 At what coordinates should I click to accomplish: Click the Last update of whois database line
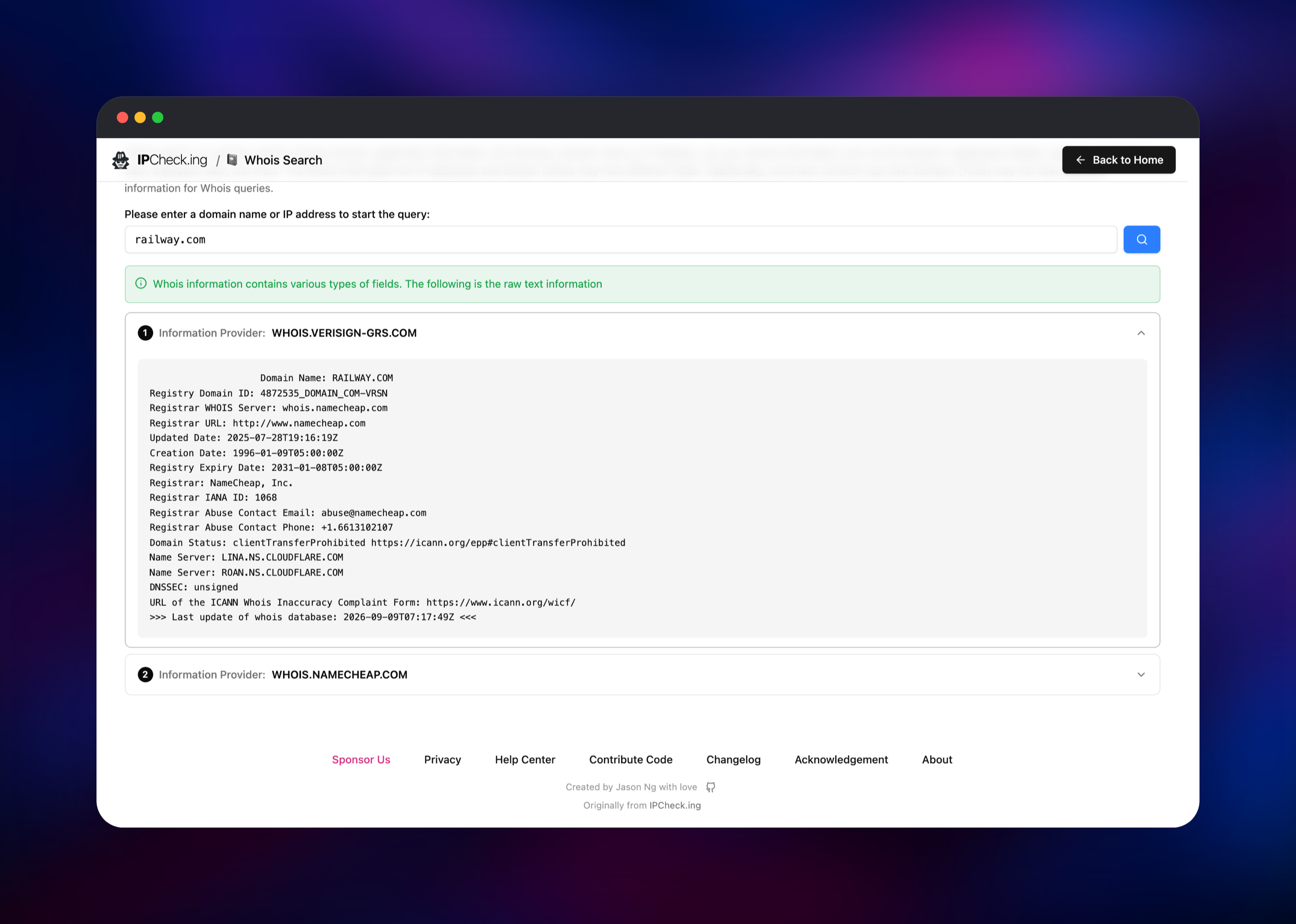(313, 617)
